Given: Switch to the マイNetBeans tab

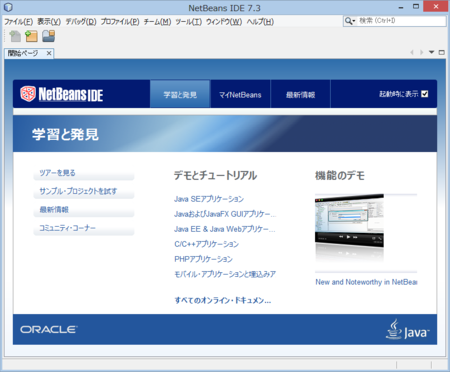Looking at the screenshot, I should 240,95.
